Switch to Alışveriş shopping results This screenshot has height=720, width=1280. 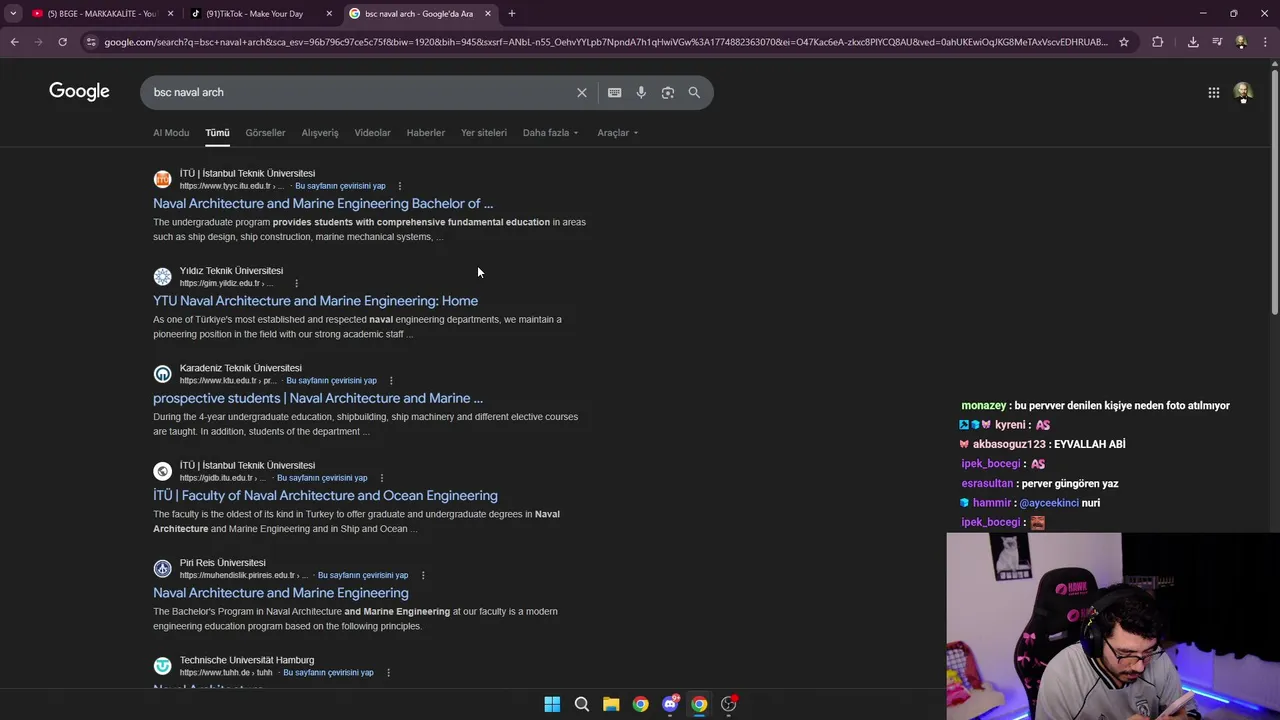320,133
